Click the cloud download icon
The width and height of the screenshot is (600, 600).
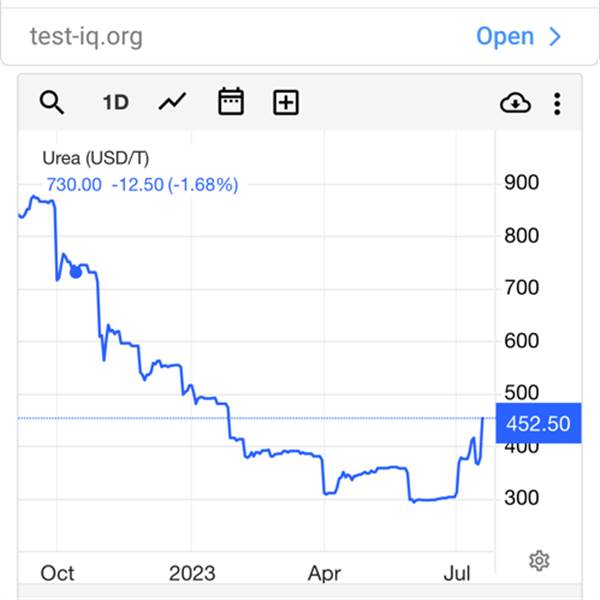[x=515, y=102]
